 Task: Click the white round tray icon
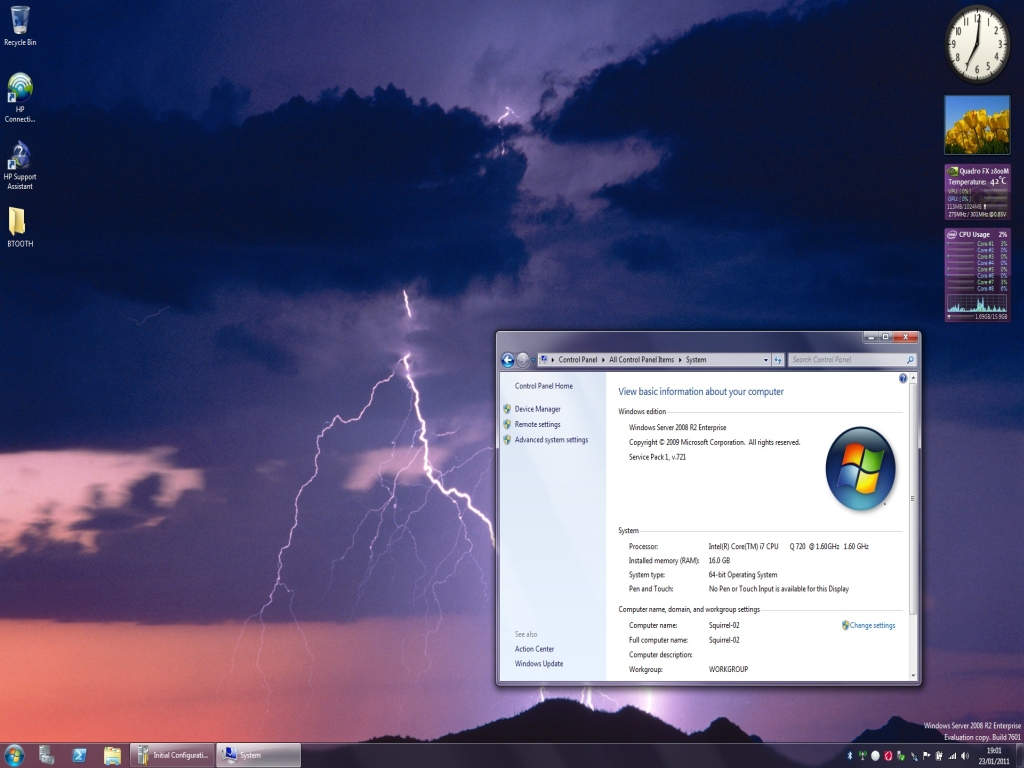click(875, 756)
